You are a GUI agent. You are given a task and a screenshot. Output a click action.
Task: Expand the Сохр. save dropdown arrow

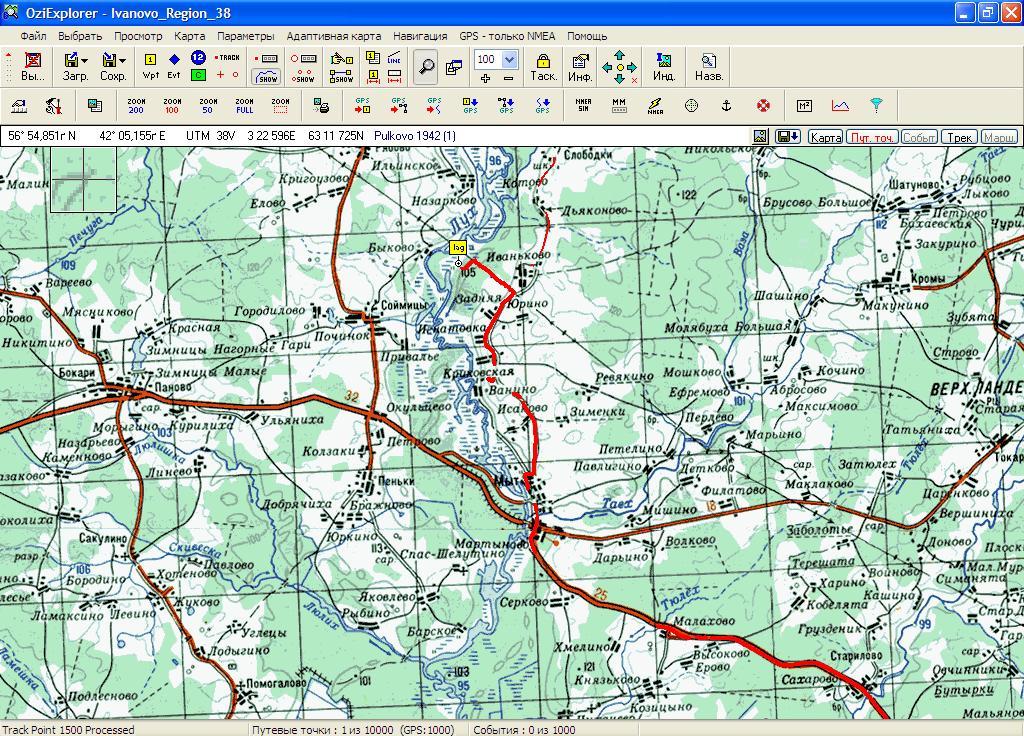122,60
